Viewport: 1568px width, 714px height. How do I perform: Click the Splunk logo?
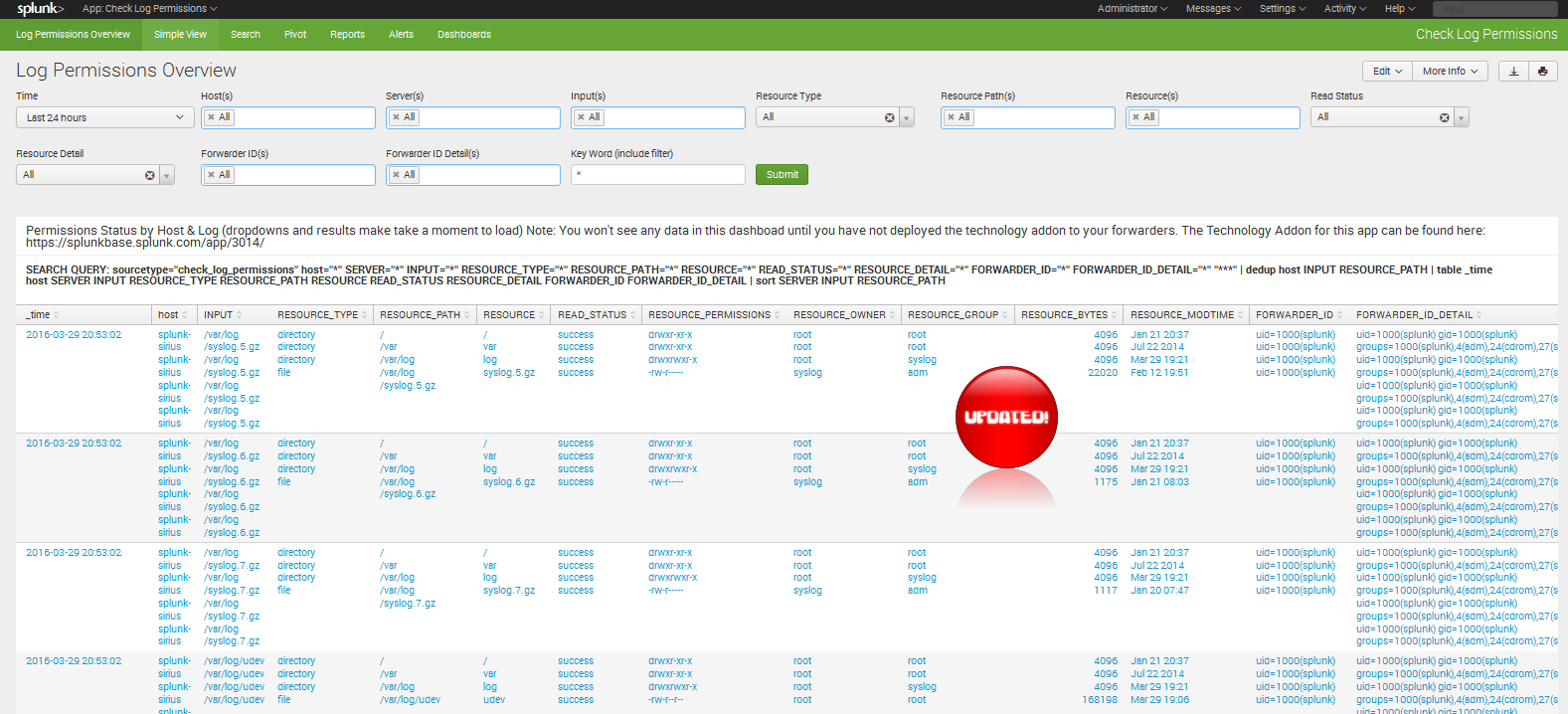click(40, 9)
